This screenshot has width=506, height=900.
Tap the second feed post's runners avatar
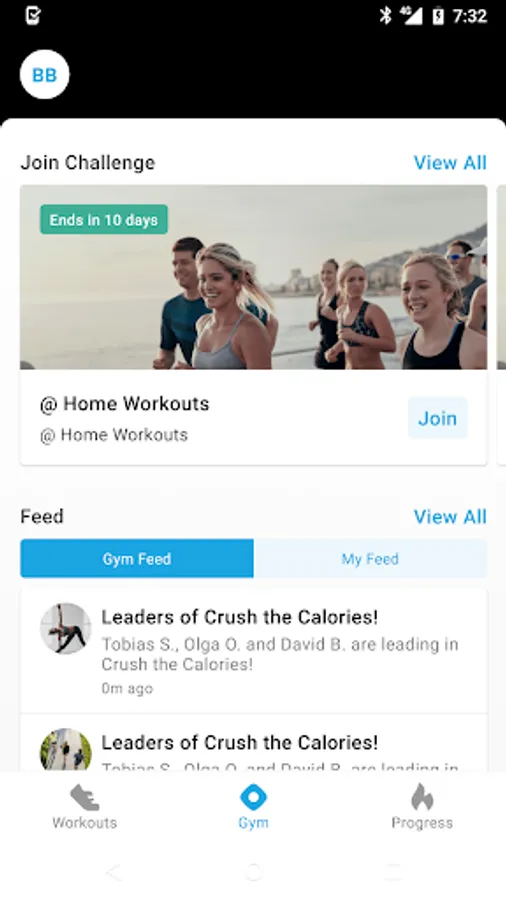(65, 750)
